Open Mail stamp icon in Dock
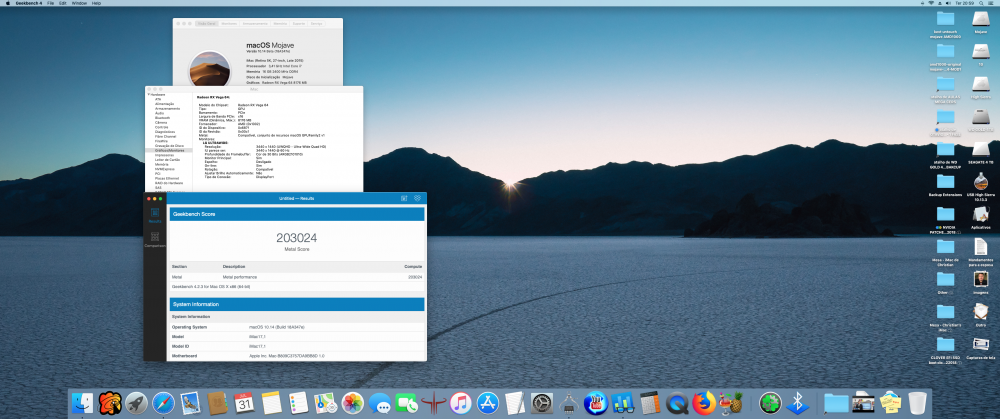The width and height of the screenshot is (1000, 419). 190,403
